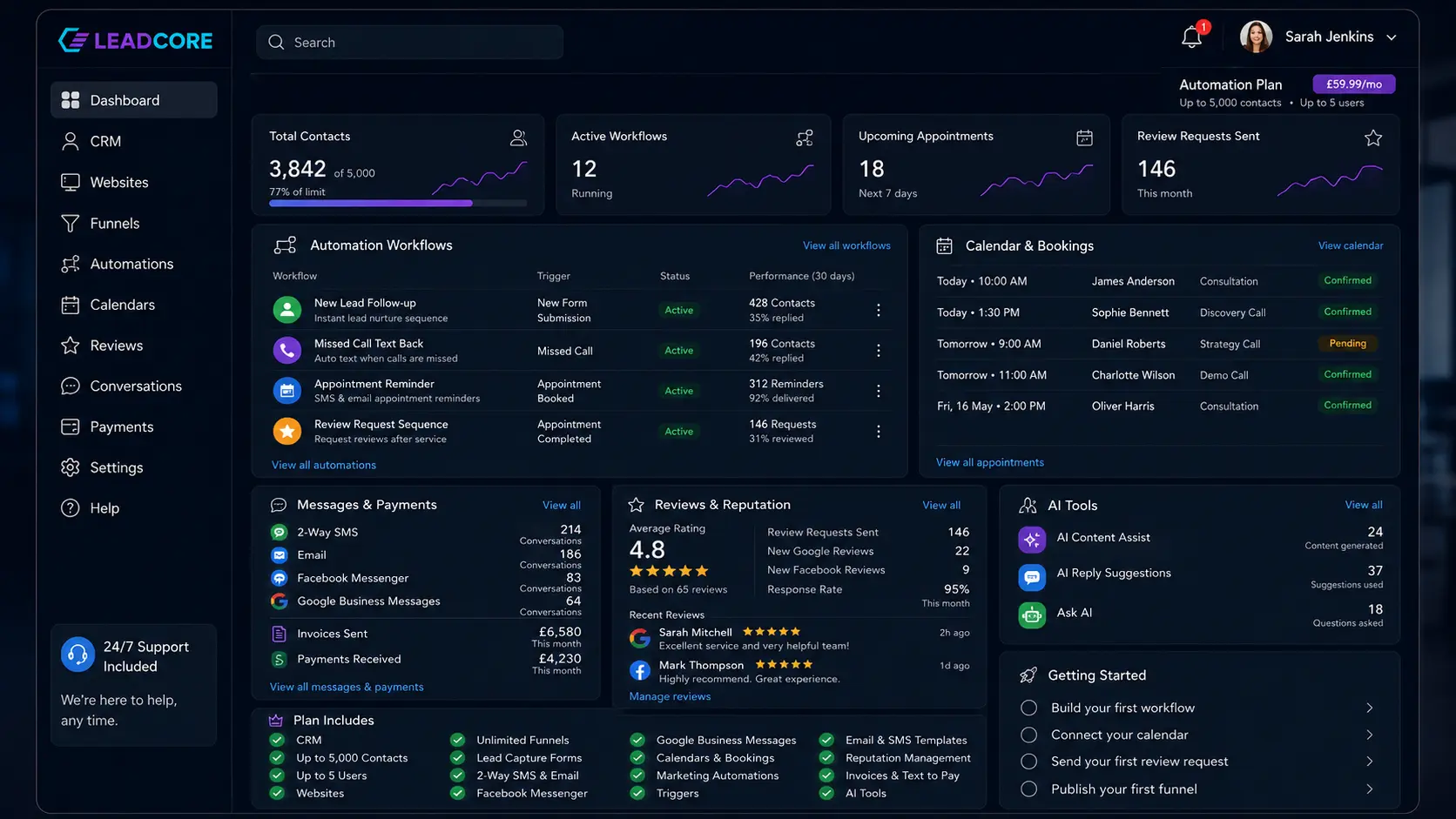
Task: Click View calendar link
Action: pos(1351,245)
